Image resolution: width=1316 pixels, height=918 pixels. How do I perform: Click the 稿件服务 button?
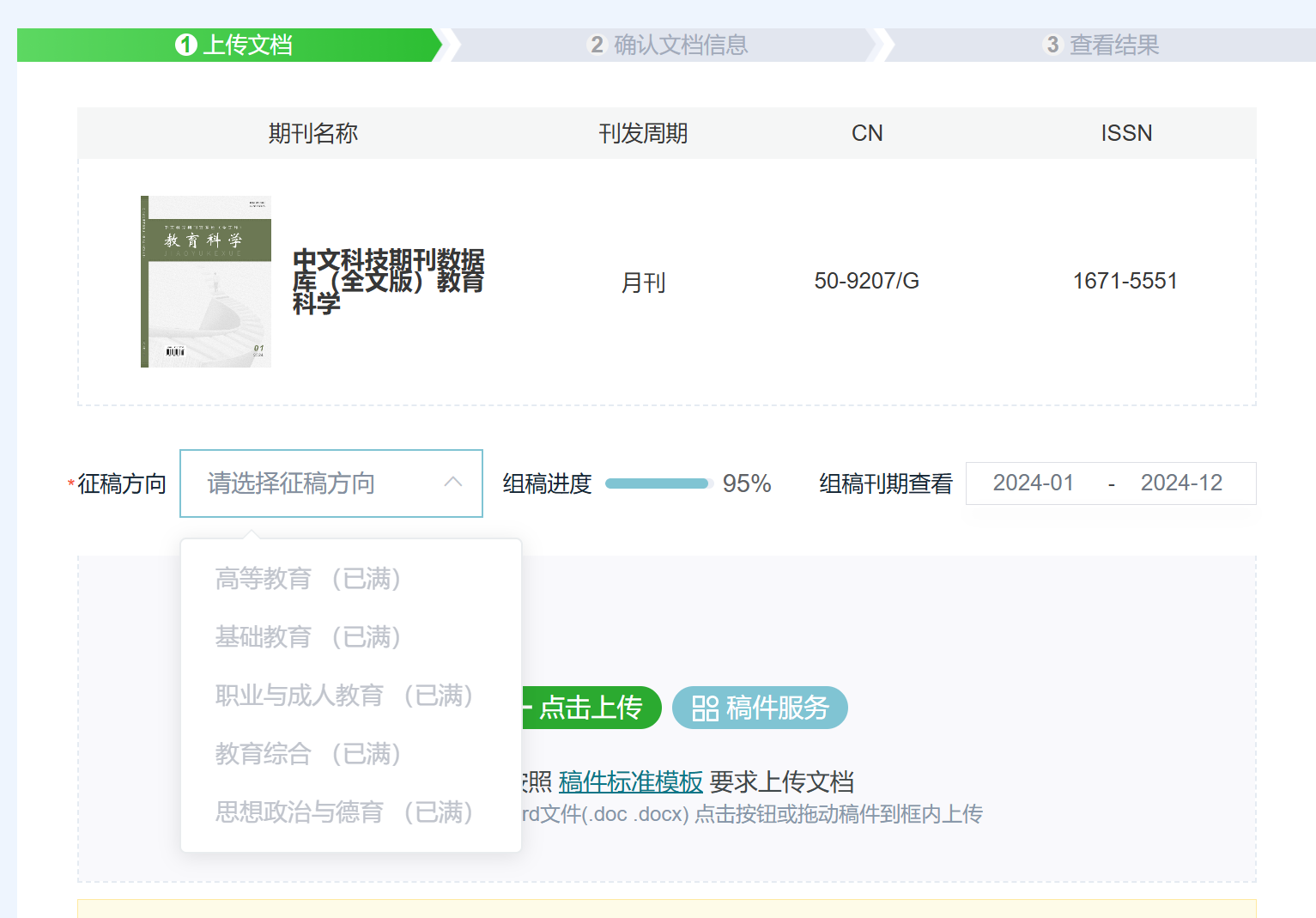point(761,708)
